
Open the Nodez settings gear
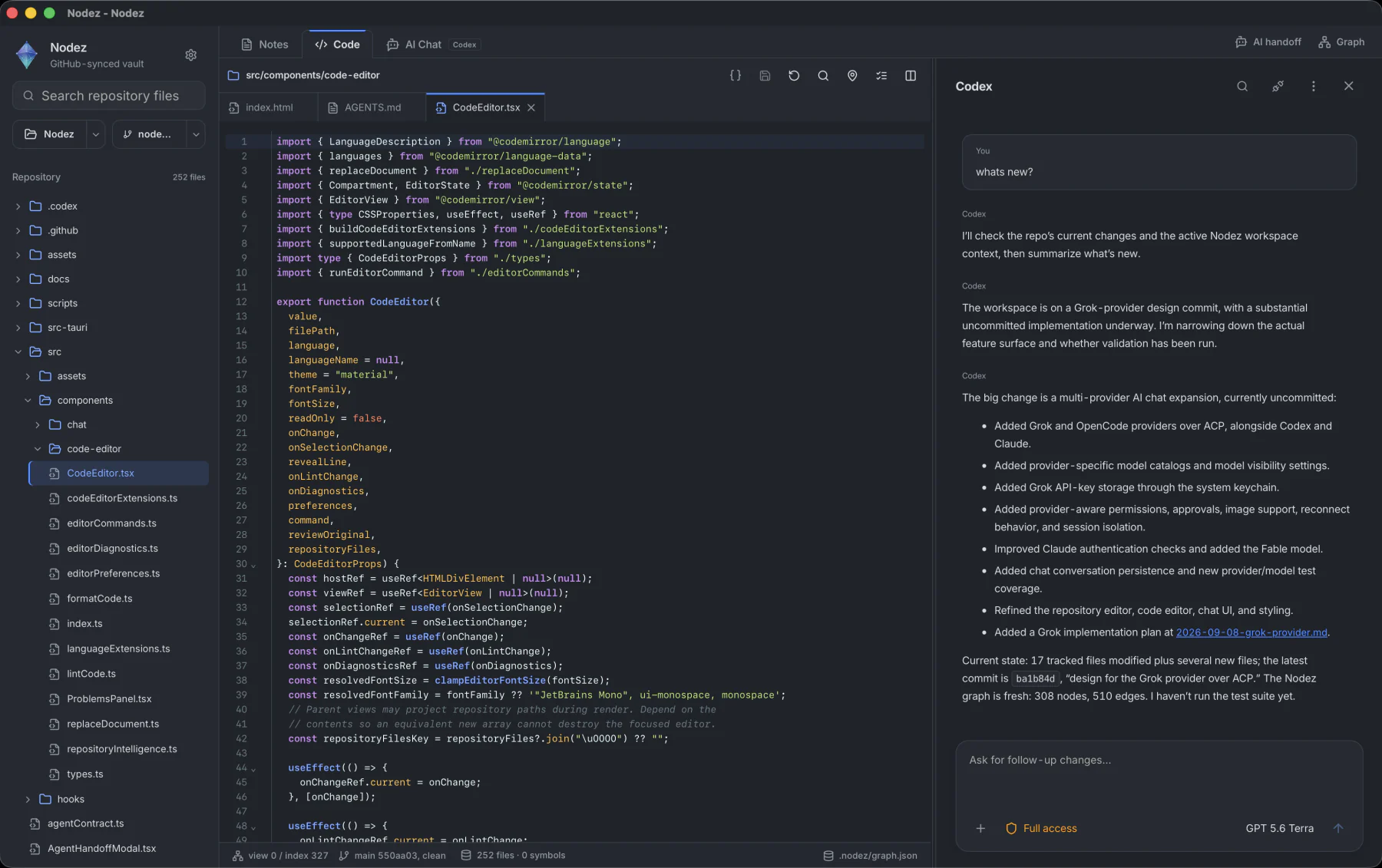pos(191,54)
